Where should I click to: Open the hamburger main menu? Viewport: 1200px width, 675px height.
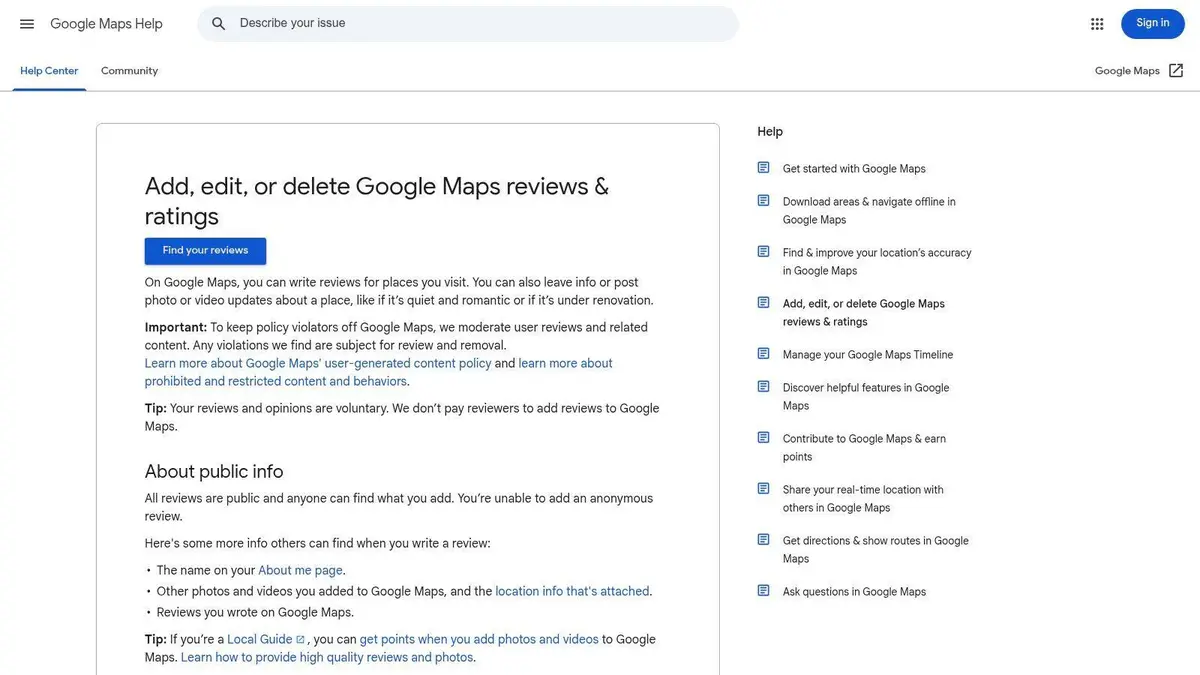click(x=27, y=24)
